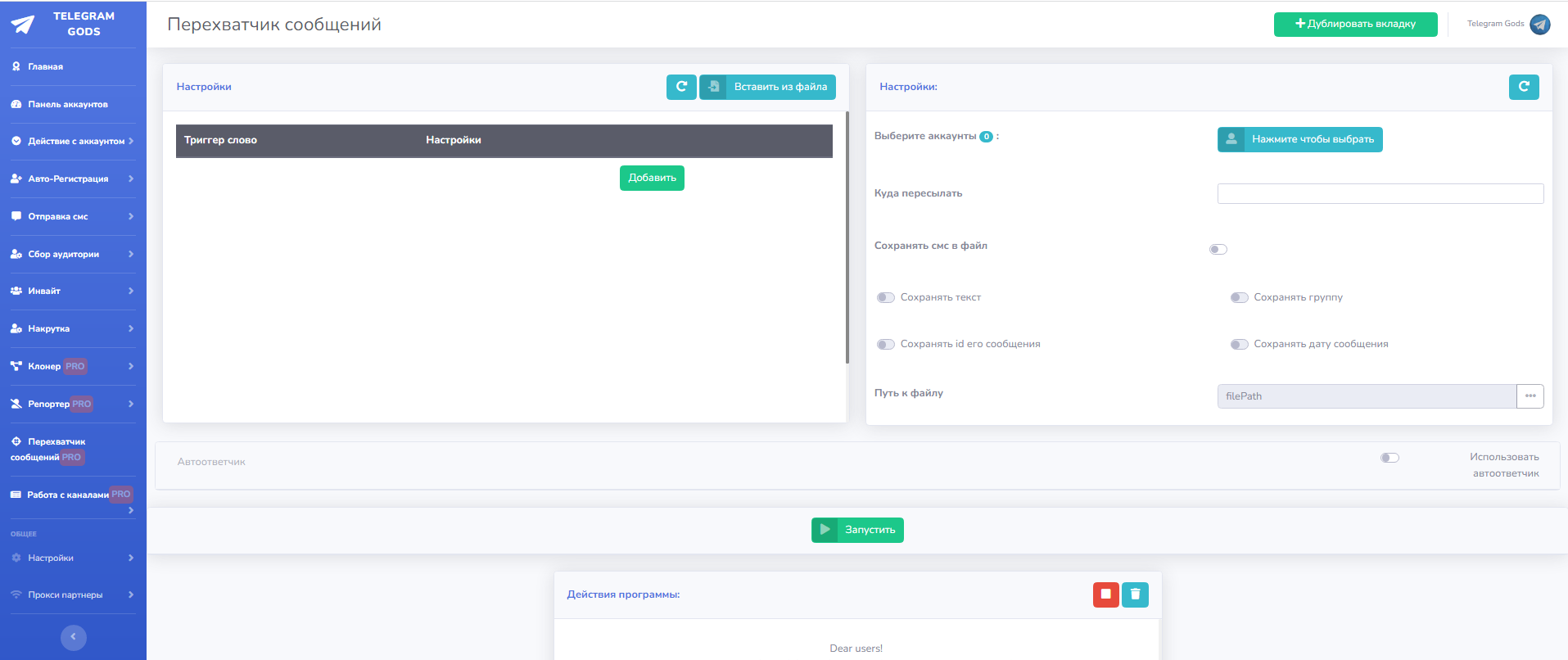Add a trigger word with Добавить
The image size is (1568, 660).
[652, 178]
